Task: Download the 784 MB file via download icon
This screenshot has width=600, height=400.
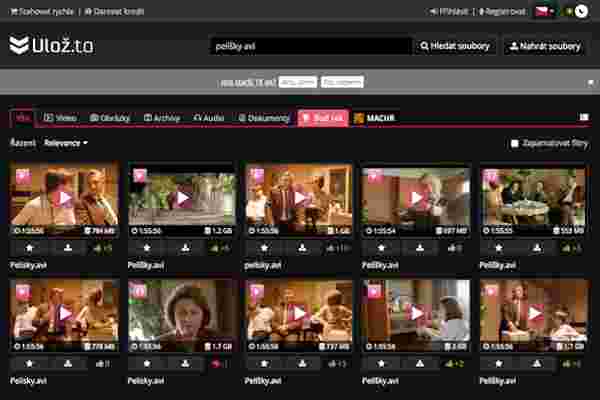Action: (x=68, y=248)
